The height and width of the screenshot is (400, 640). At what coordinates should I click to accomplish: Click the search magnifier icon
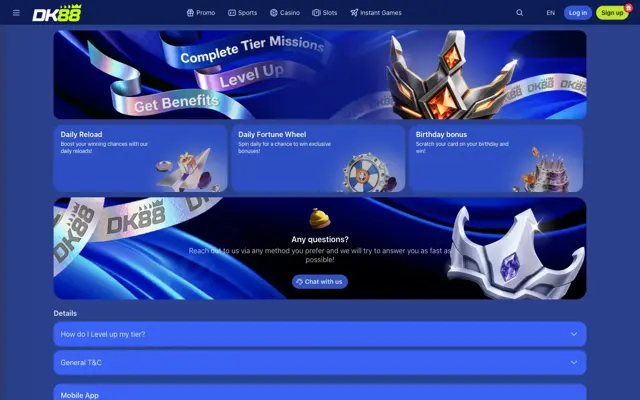[x=520, y=13]
